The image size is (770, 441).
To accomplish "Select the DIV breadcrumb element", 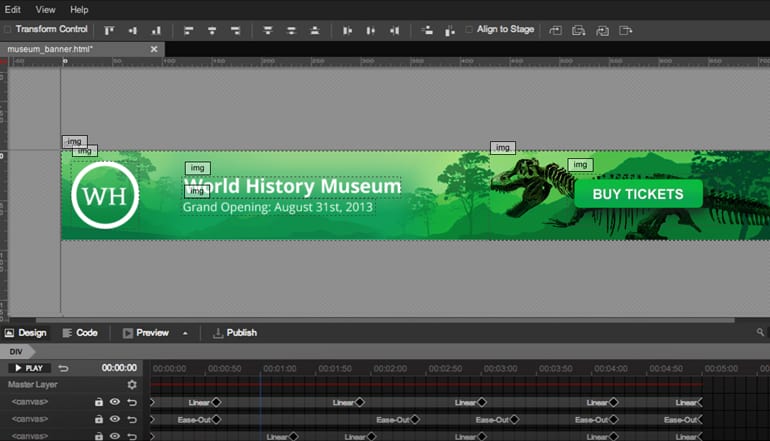I will pos(16,352).
